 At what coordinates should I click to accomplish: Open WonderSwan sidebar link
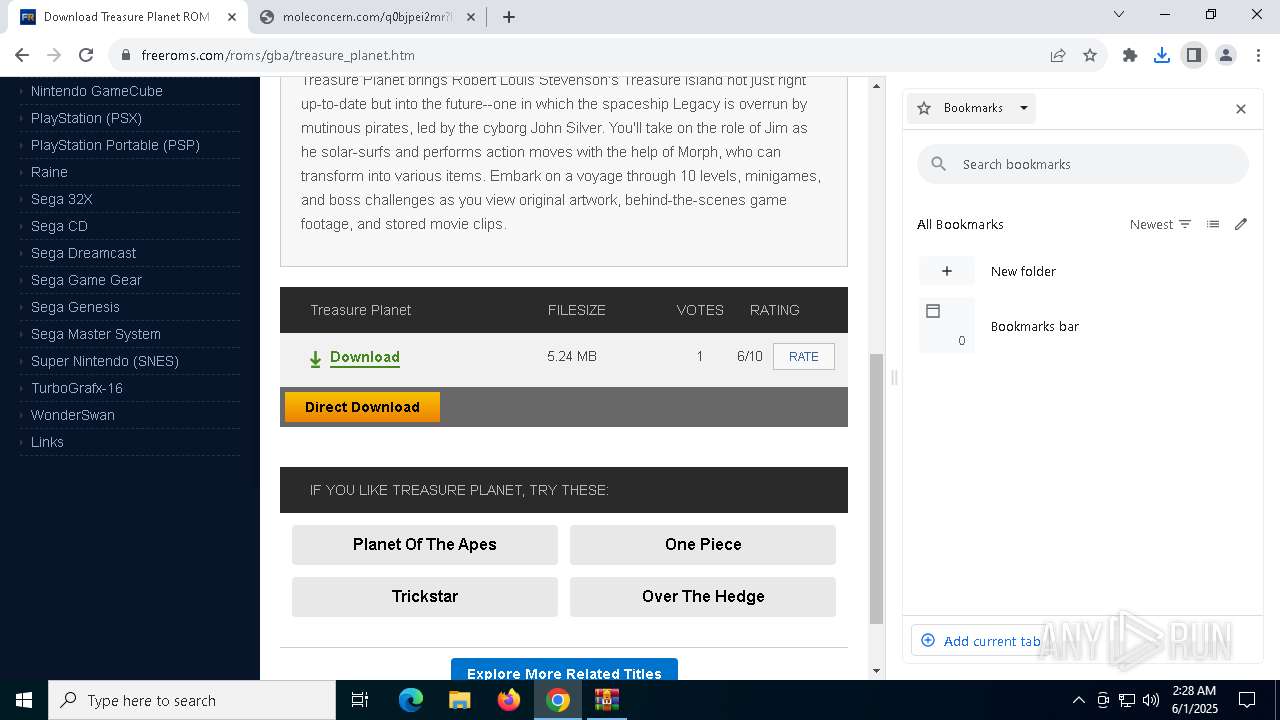click(x=73, y=415)
